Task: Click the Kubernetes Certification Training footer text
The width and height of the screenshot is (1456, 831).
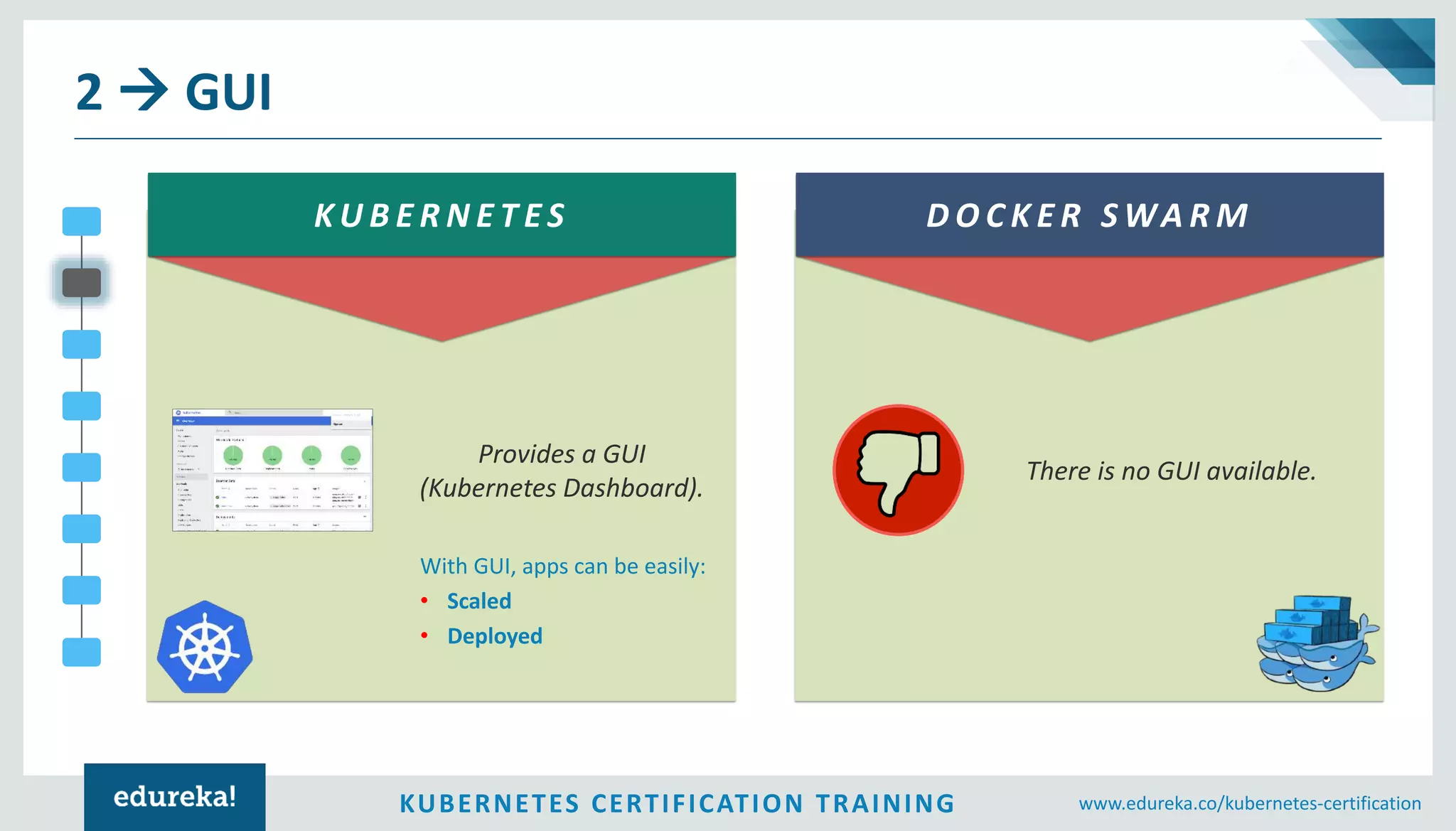Action: click(677, 803)
